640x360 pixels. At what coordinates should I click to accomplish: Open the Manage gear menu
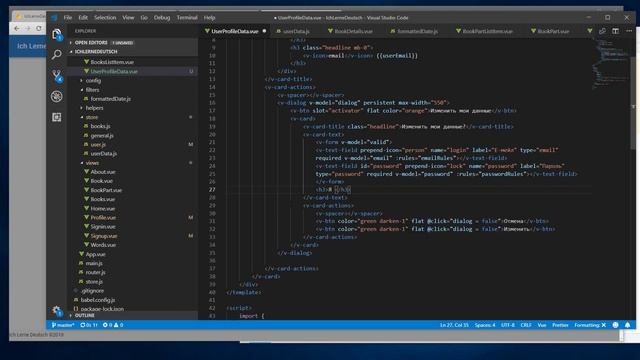57,310
